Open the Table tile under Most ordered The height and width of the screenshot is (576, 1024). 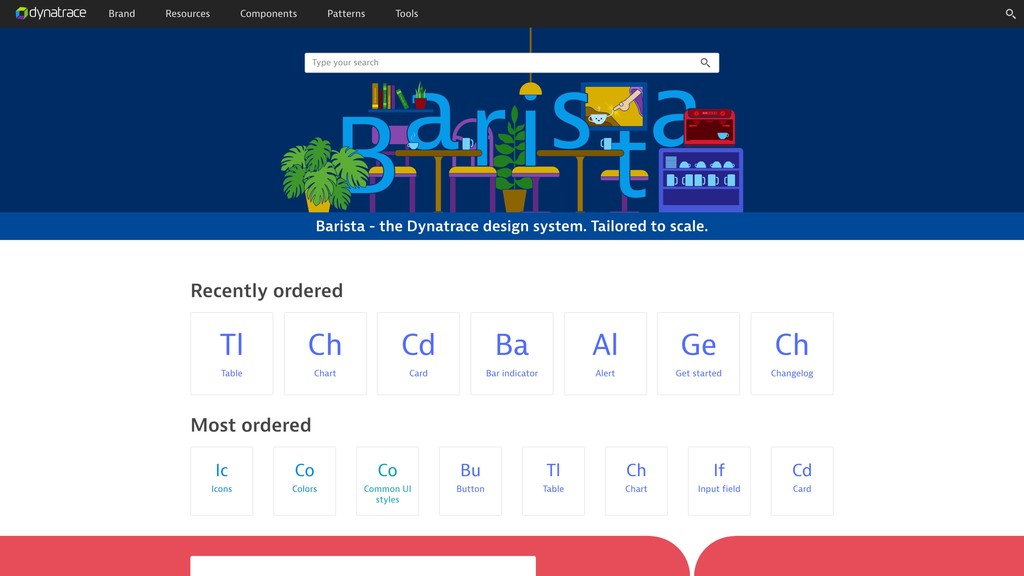(x=553, y=481)
